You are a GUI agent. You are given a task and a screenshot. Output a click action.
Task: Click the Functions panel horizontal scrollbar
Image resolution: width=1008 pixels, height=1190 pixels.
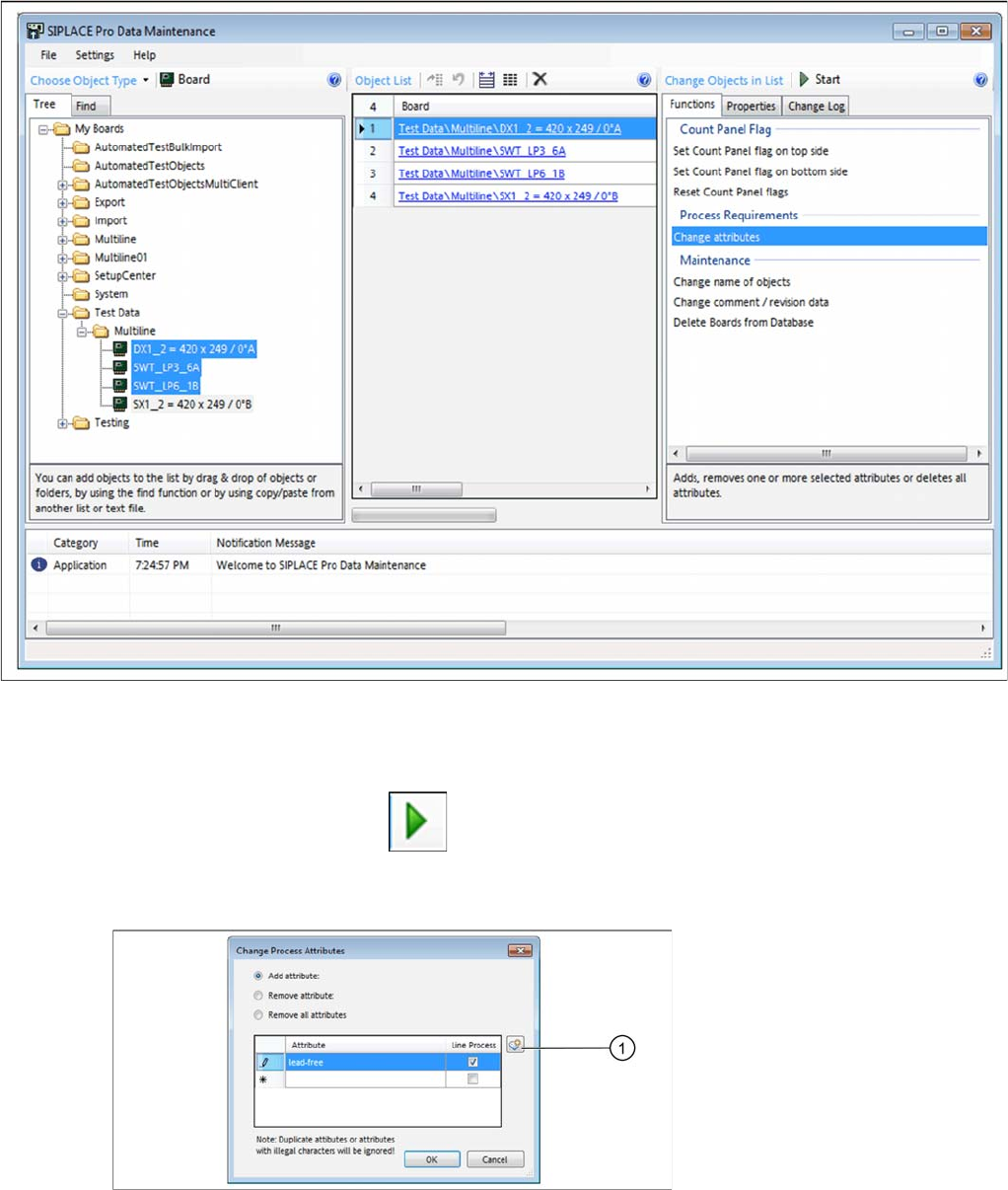(827, 454)
